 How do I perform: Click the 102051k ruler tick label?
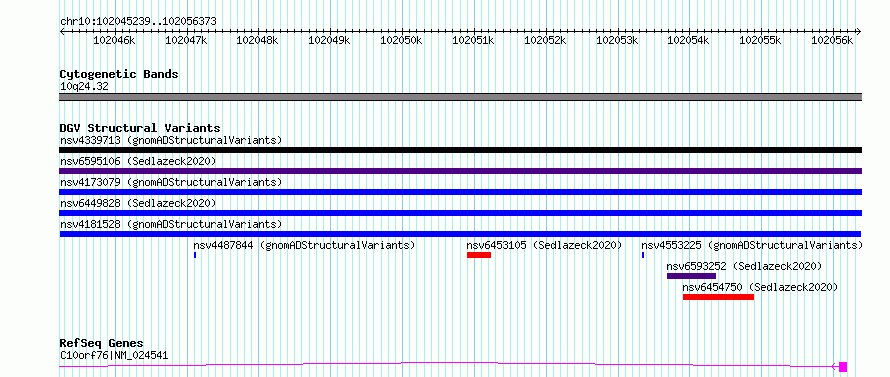pos(473,41)
